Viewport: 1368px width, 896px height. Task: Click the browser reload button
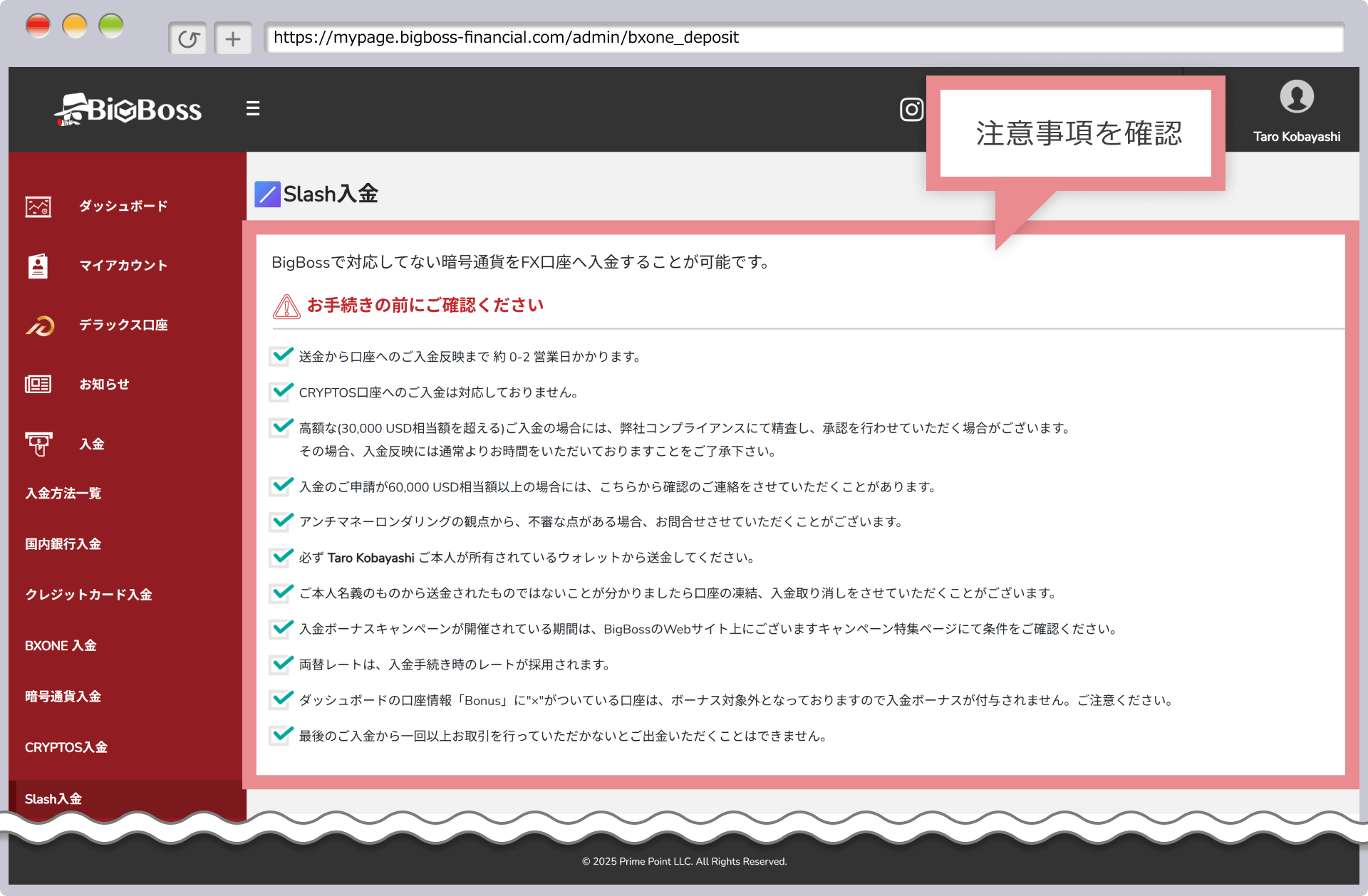point(188,38)
